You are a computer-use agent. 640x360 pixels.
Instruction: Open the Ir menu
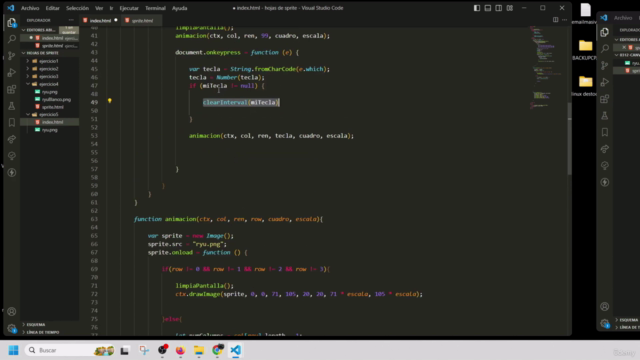pos(111,8)
